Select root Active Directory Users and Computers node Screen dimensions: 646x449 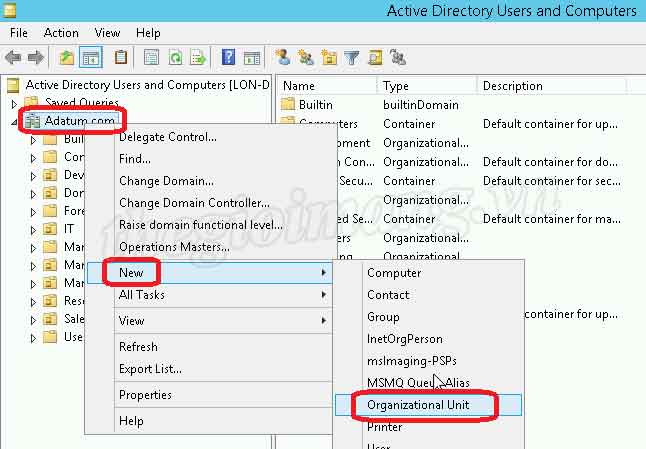pos(147,85)
